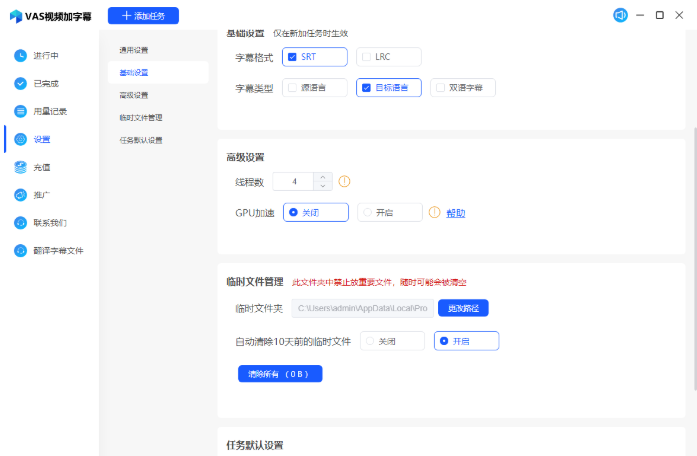This screenshot has width=697, height=456.
Task: Increase 线程数 with the up arrow
Action: click(x=323, y=177)
